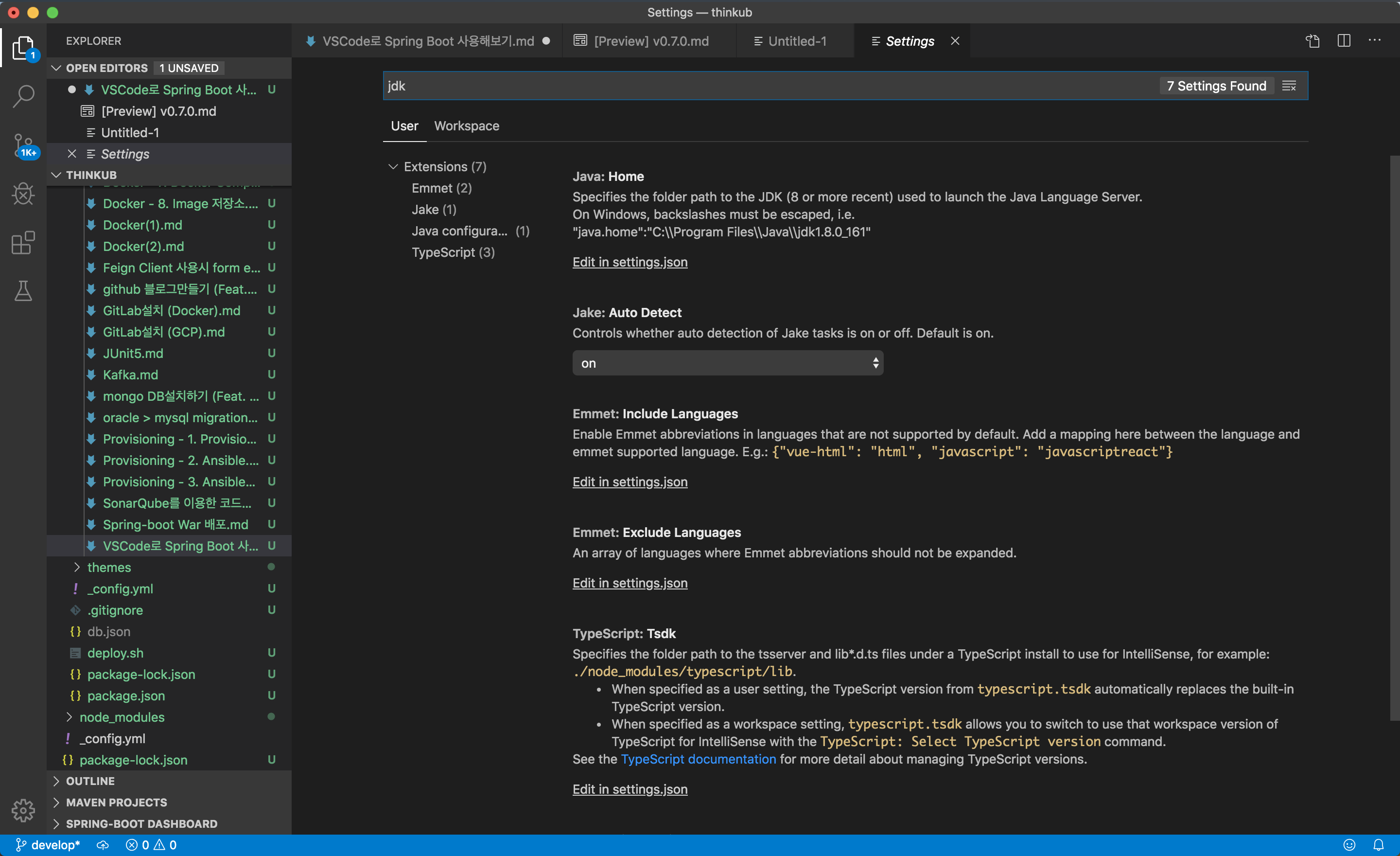Select Jake (1) in settings tree

[434, 210]
